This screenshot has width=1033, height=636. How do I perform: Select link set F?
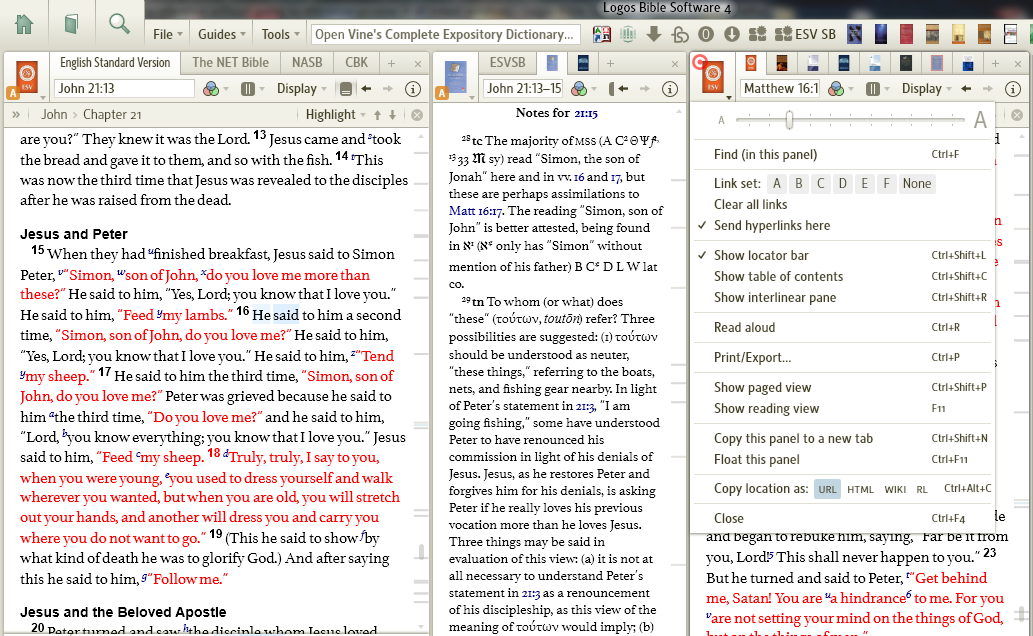(x=887, y=183)
